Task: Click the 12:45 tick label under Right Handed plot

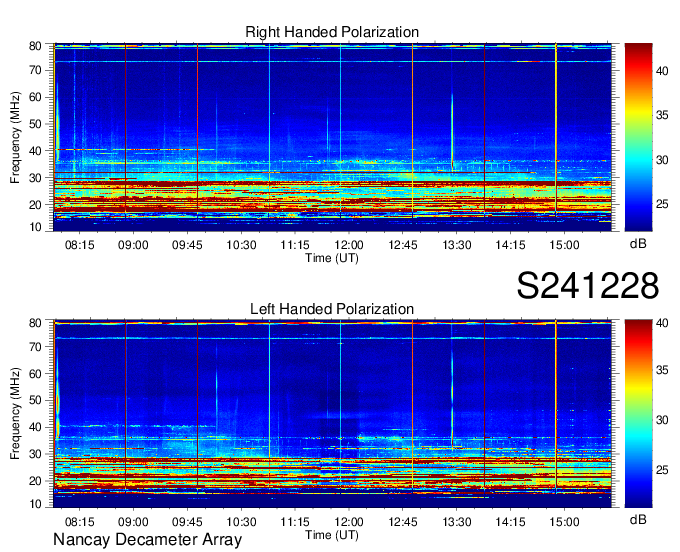Action: [x=402, y=245]
